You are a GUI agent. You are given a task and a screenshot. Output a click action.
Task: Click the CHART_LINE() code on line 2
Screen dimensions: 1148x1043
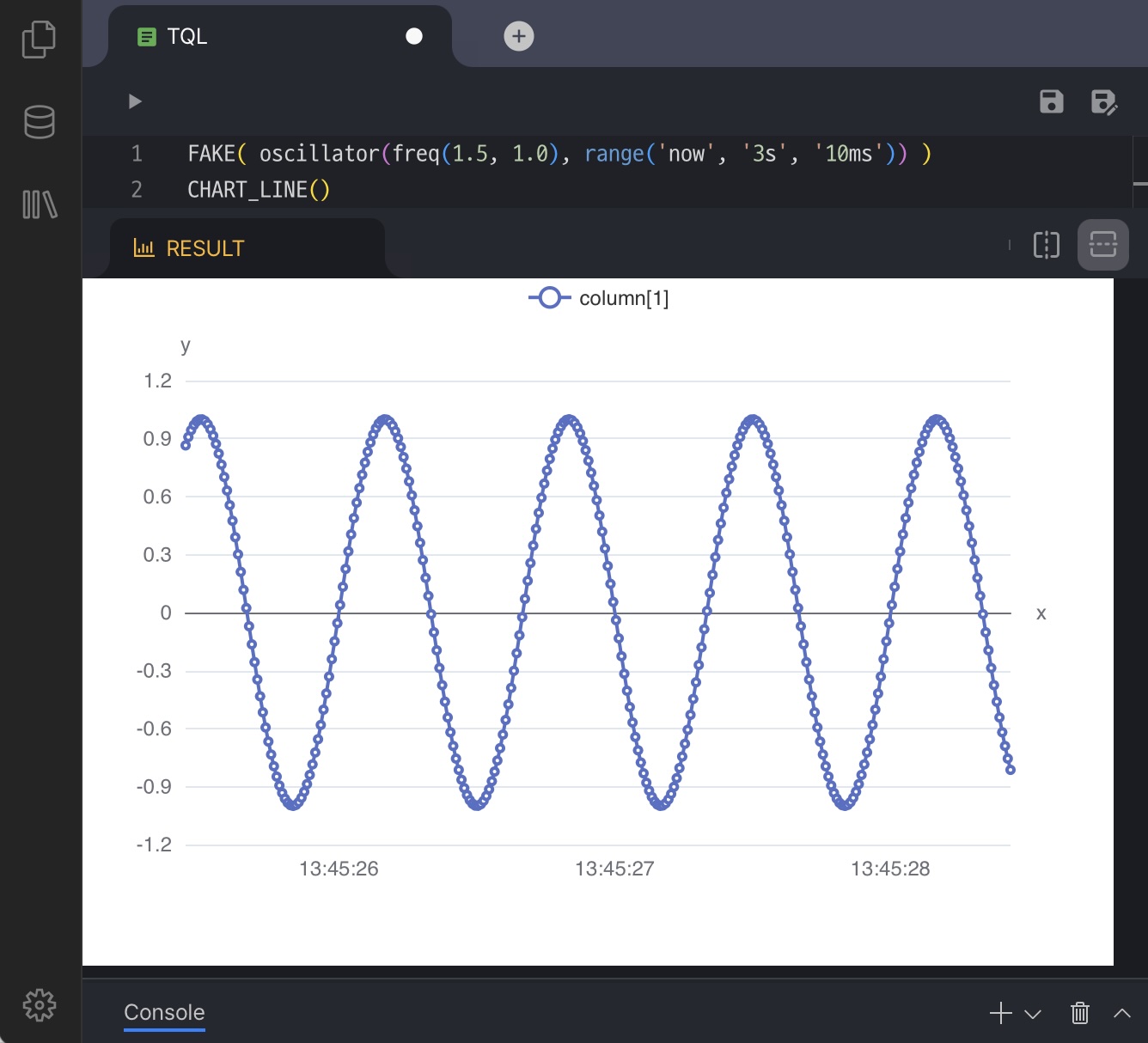[259, 190]
